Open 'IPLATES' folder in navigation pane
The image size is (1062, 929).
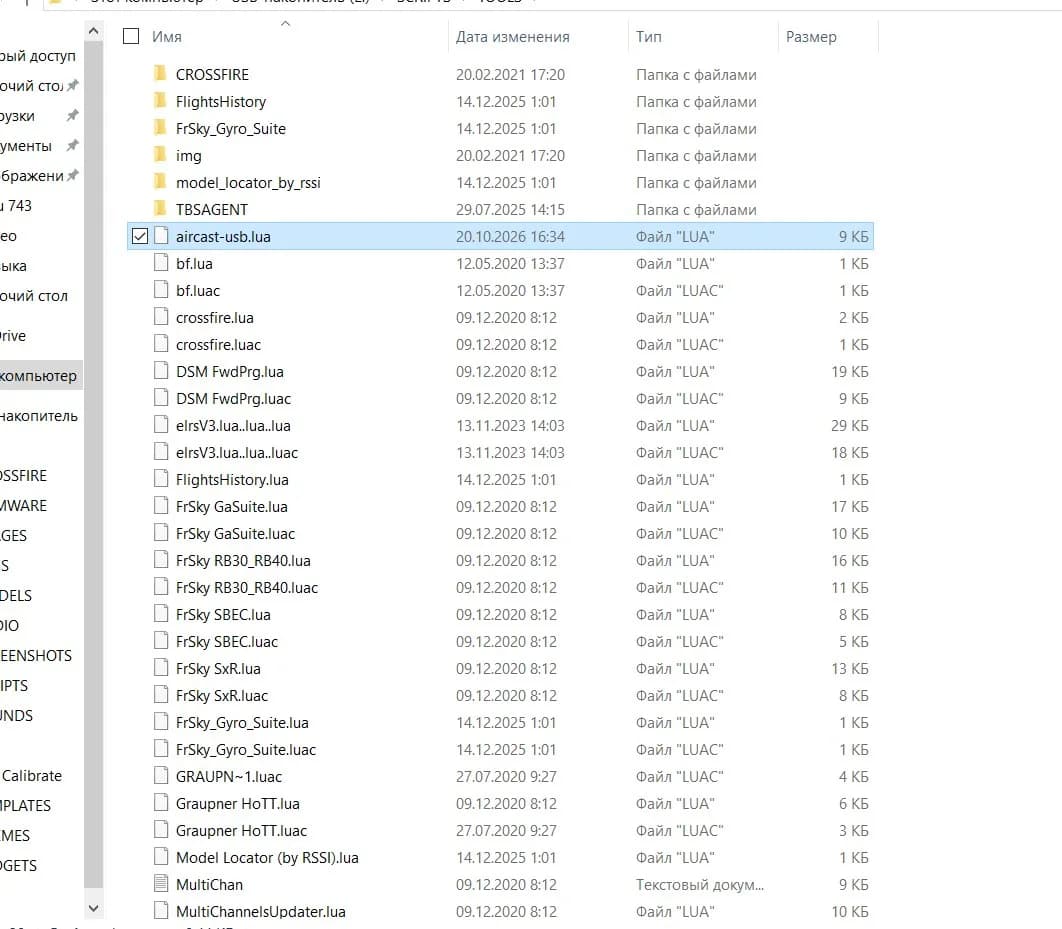click(x=26, y=806)
